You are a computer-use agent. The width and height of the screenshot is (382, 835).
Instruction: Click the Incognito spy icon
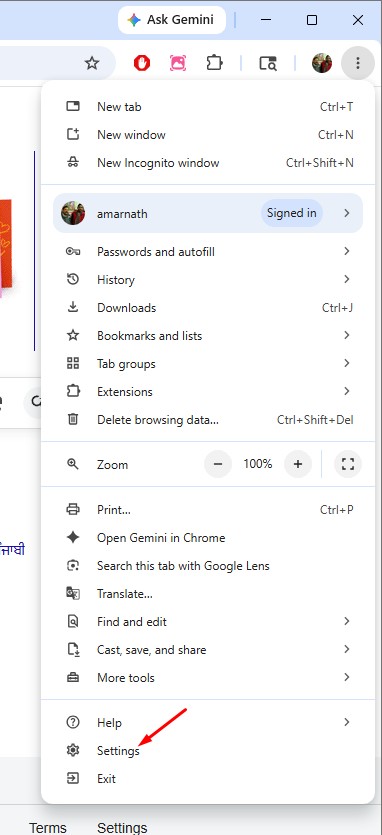point(73,162)
